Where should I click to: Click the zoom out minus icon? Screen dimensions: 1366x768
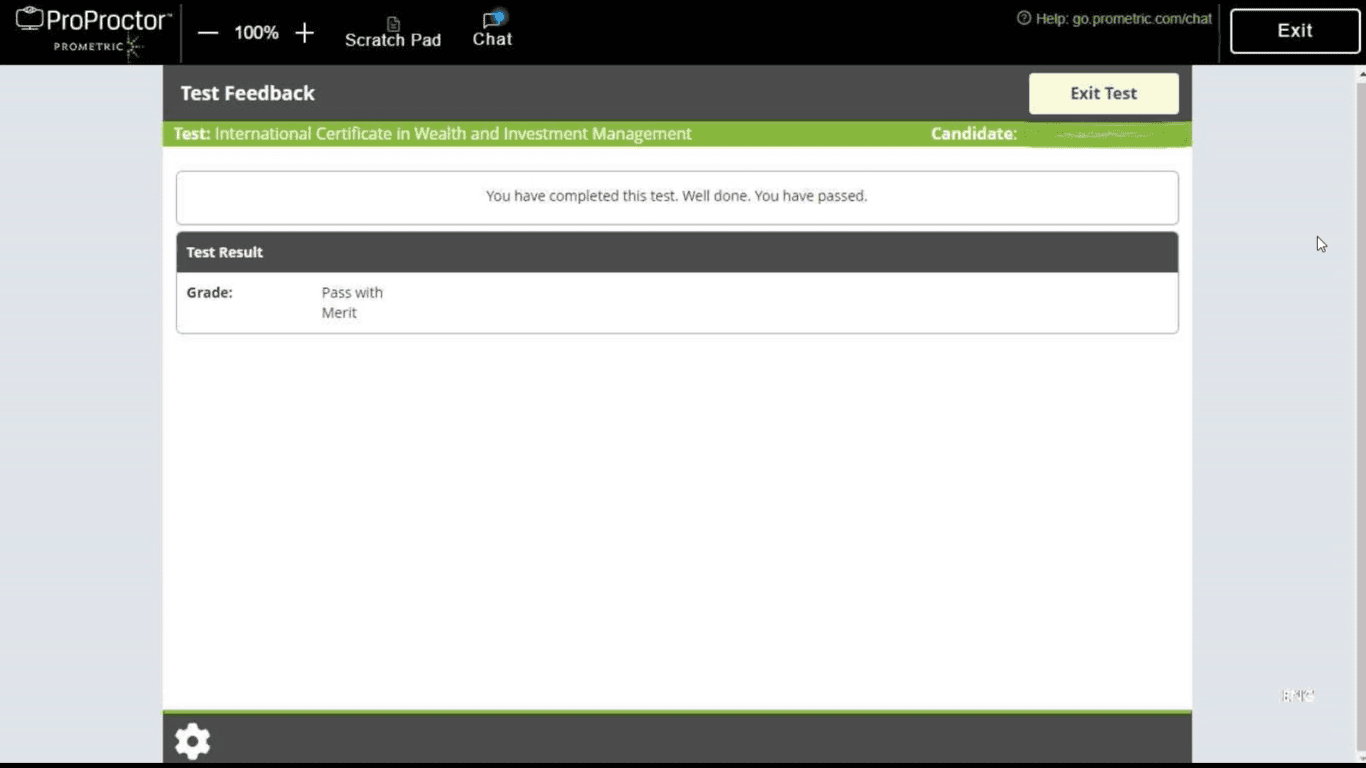click(x=208, y=33)
